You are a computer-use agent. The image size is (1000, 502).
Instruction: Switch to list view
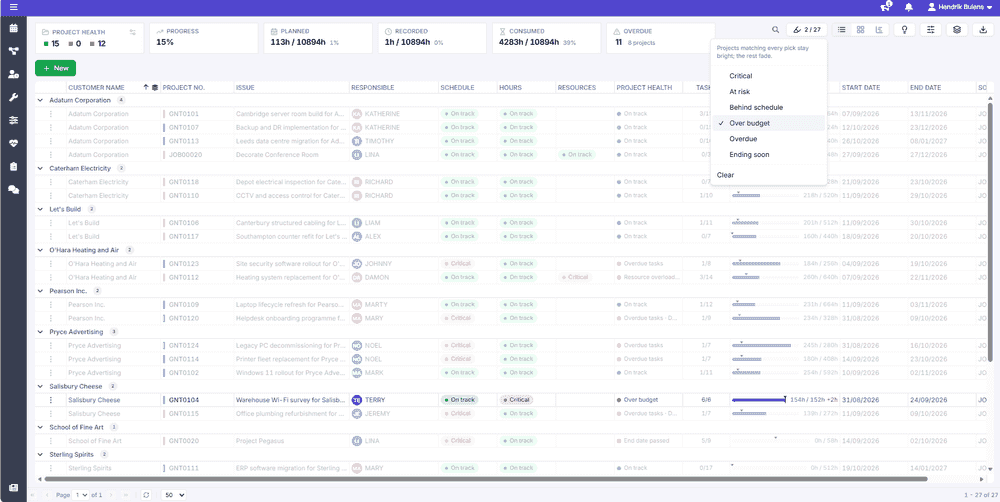tap(842, 29)
